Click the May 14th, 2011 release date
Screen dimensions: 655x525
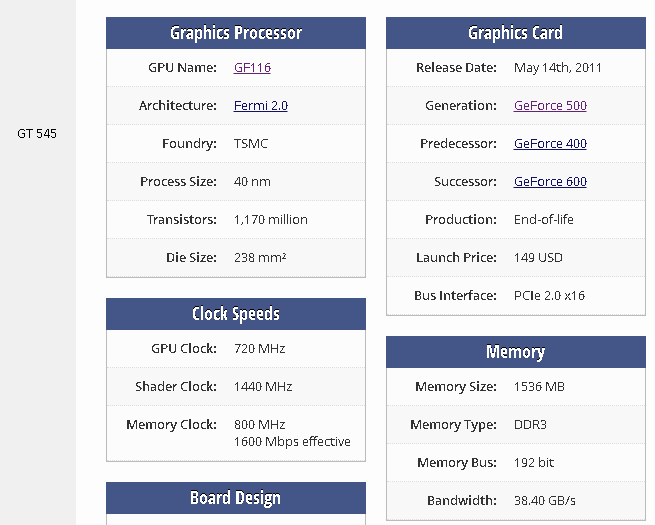click(x=558, y=68)
